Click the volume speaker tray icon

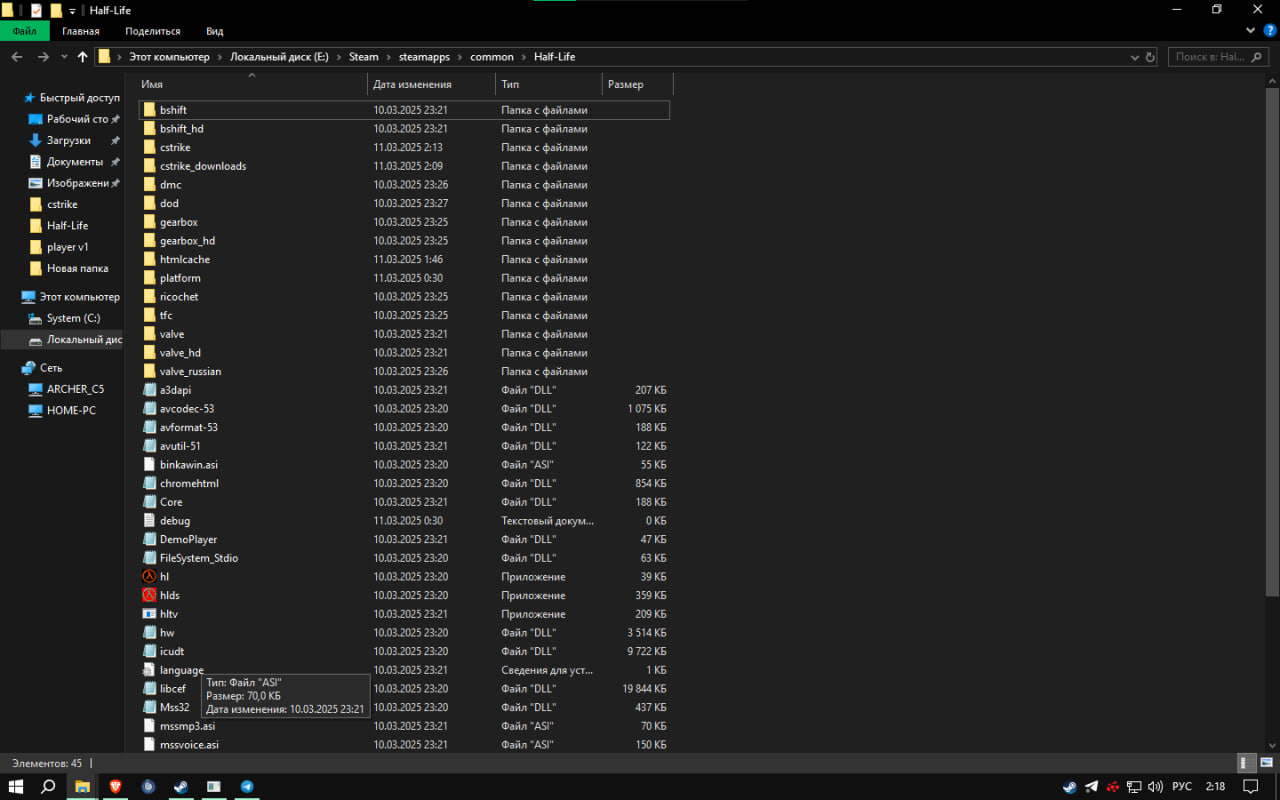(x=1155, y=787)
